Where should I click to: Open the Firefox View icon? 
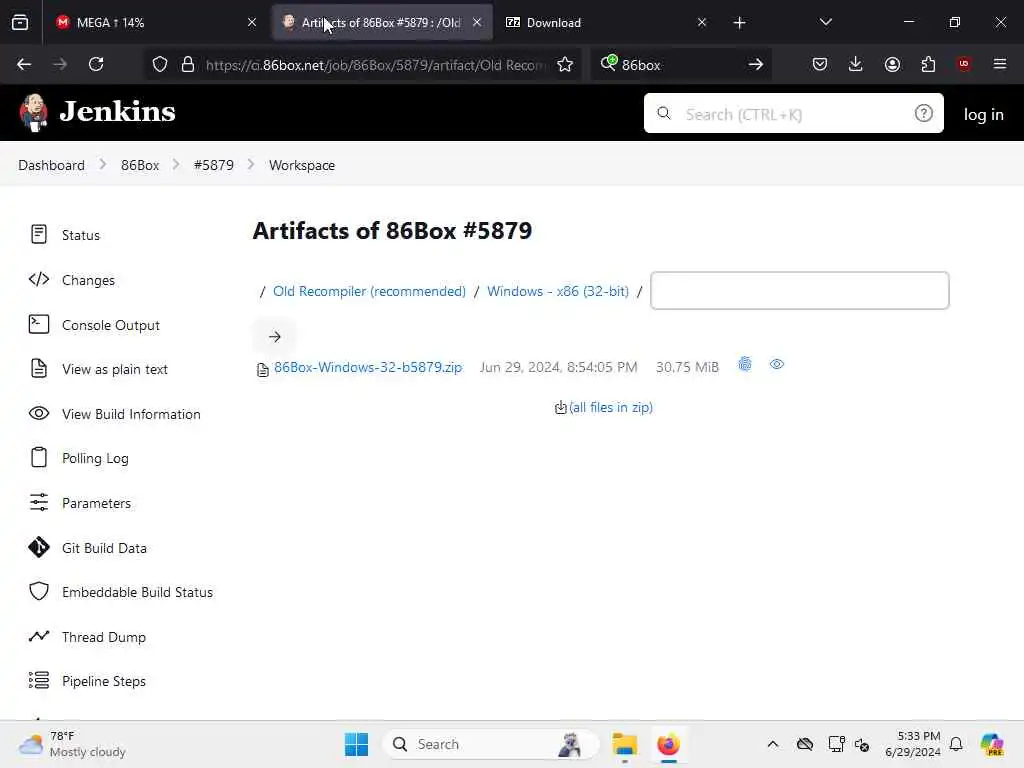pyautogui.click(x=20, y=23)
